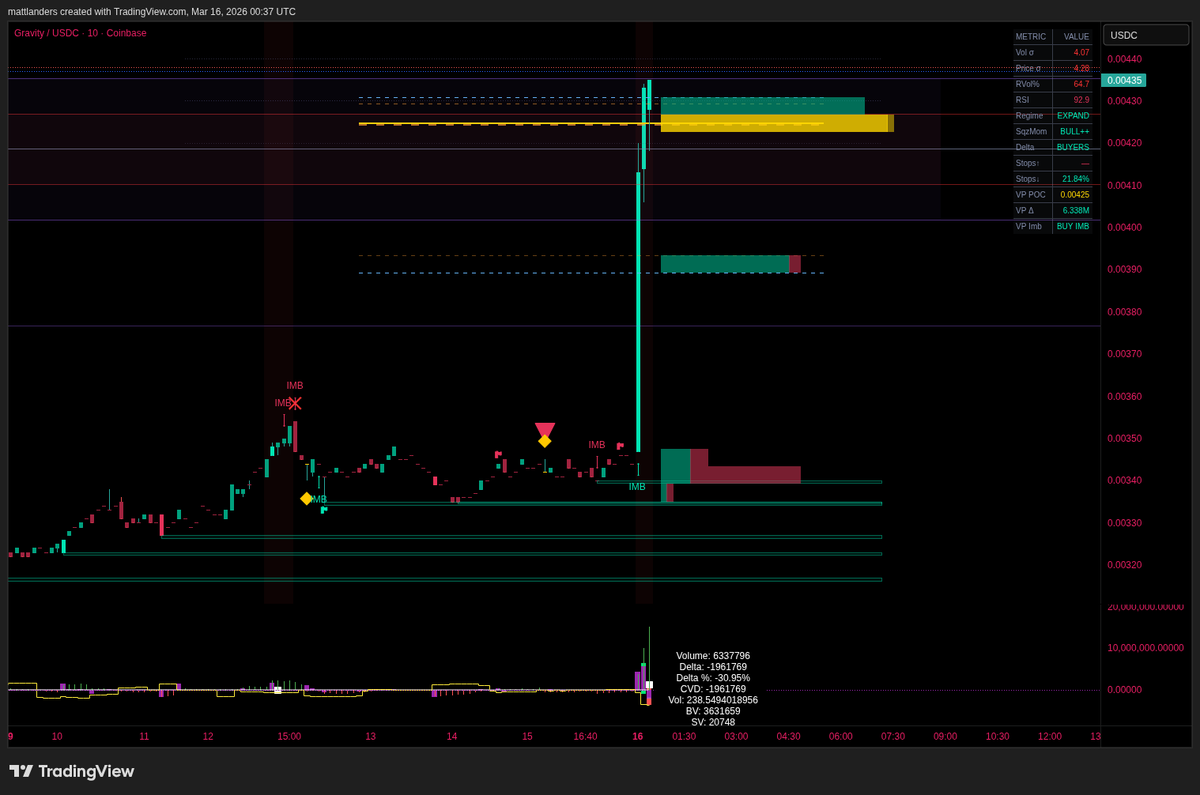The height and width of the screenshot is (795, 1200).
Task: Click the 0.00440 price axis label
Action: click(1124, 59)
